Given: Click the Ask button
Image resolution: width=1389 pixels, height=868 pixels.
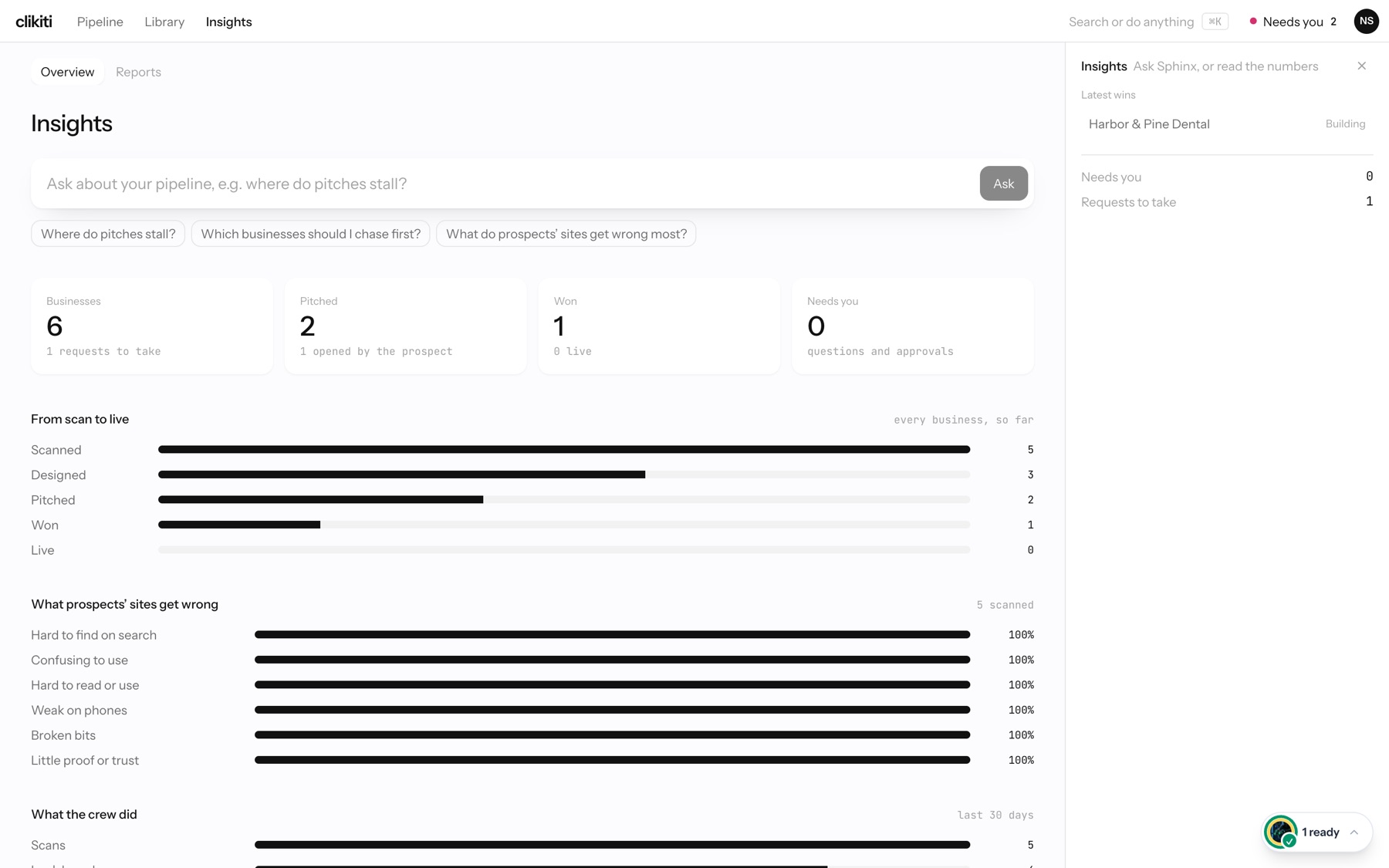Looking at the screenshot, I should 1003,184.
